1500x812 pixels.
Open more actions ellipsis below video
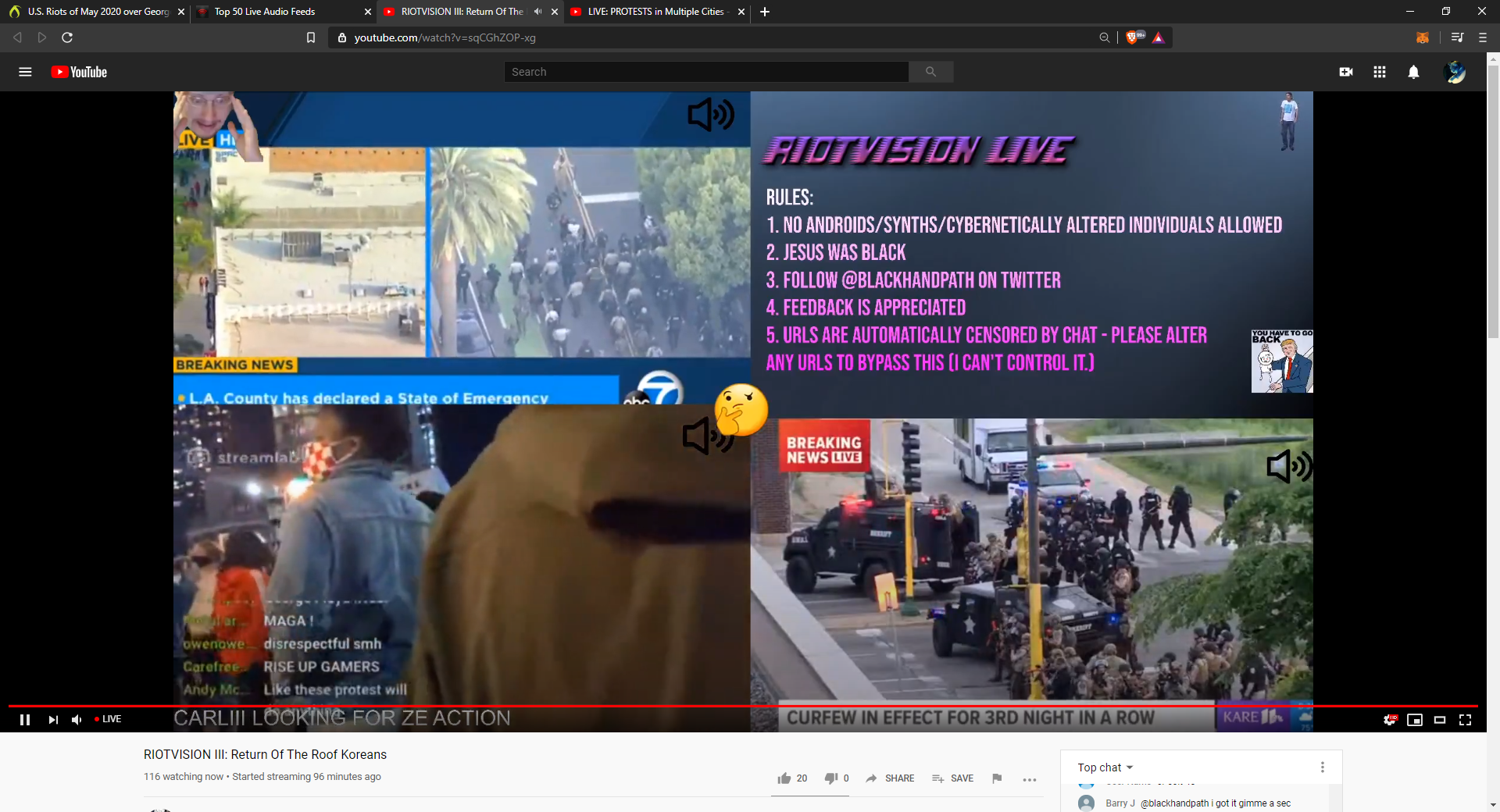(x=1030, y=779)
